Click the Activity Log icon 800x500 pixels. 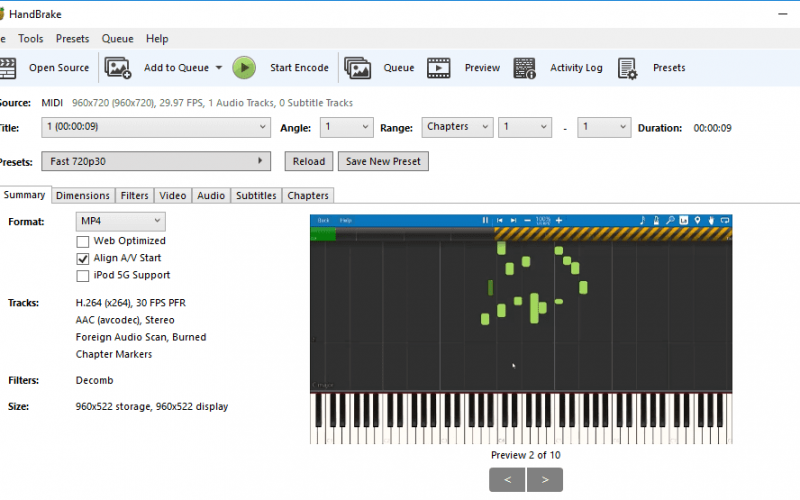pos(524,68)
